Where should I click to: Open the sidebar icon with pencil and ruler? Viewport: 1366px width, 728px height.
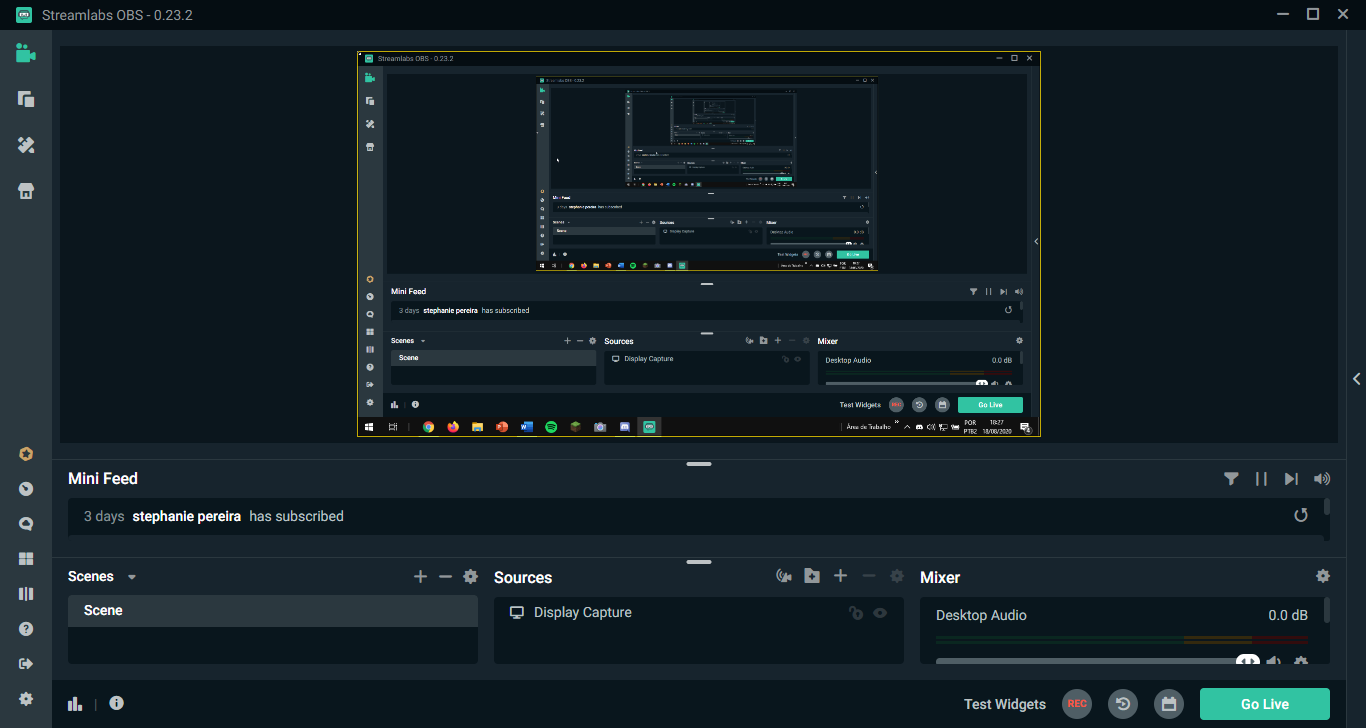(x=26, y=145)
